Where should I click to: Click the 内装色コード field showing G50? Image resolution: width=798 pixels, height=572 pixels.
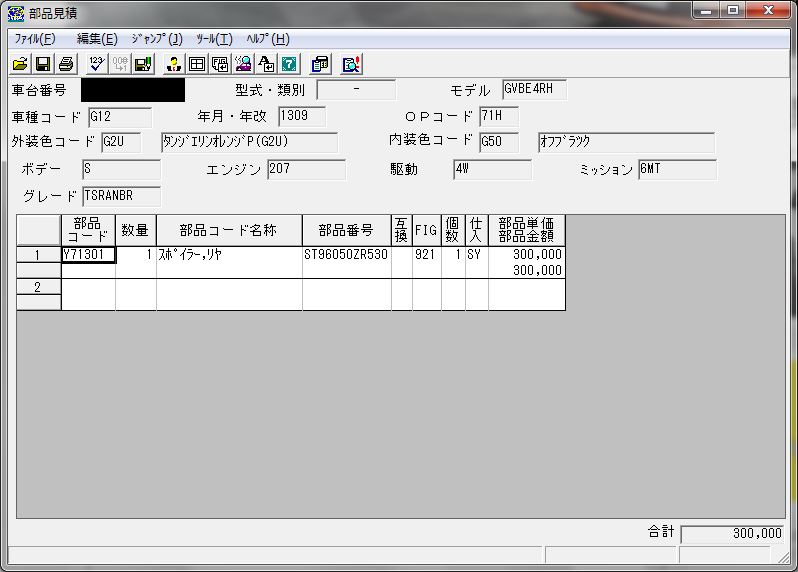pos(499,142)
